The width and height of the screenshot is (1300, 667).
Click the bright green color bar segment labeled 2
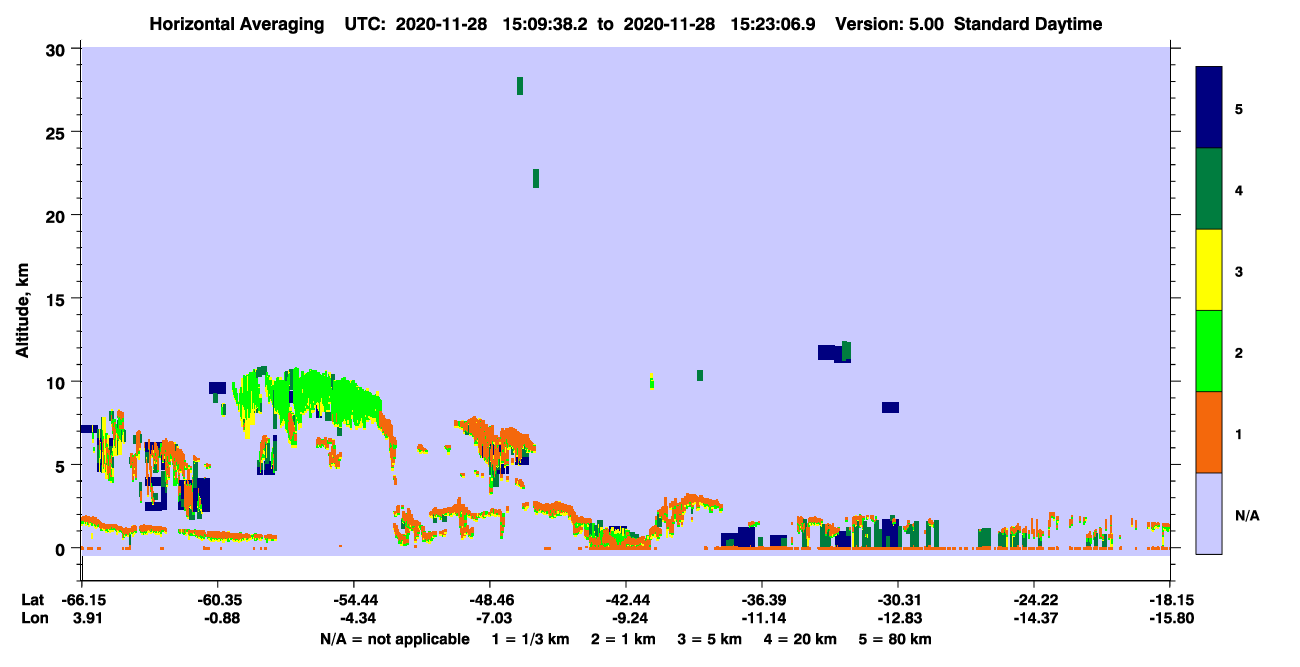(x=1209, y=351)
